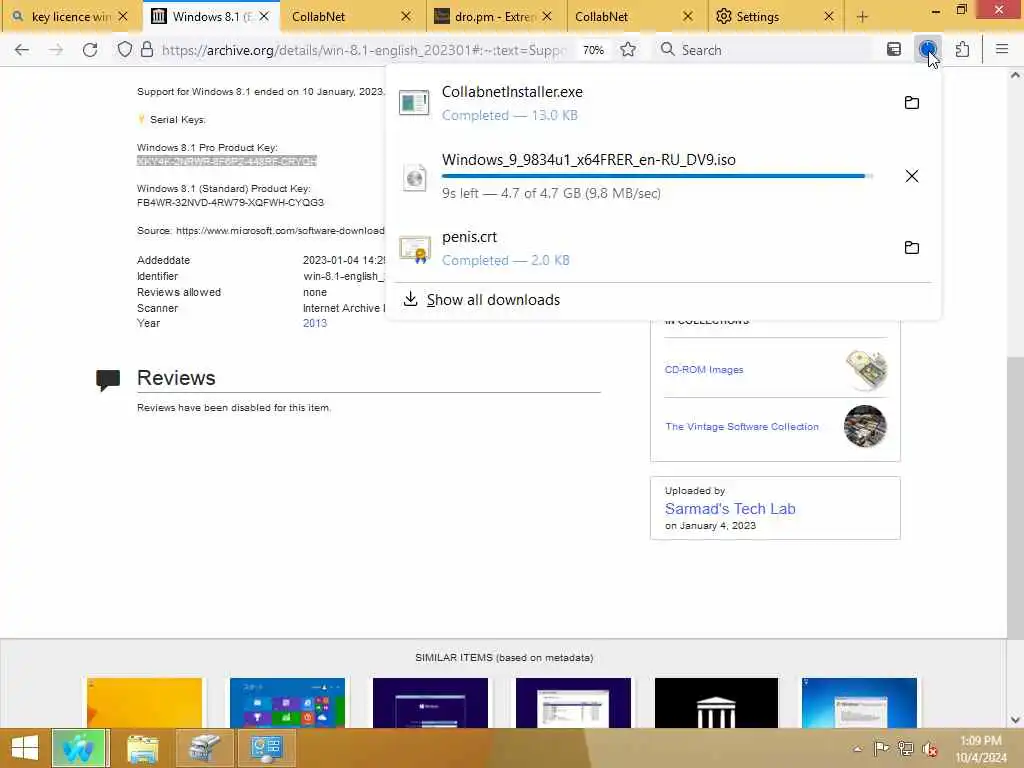
Task: Open the Waterfox browser taskbar icon
Action: [x=78, y=748]
